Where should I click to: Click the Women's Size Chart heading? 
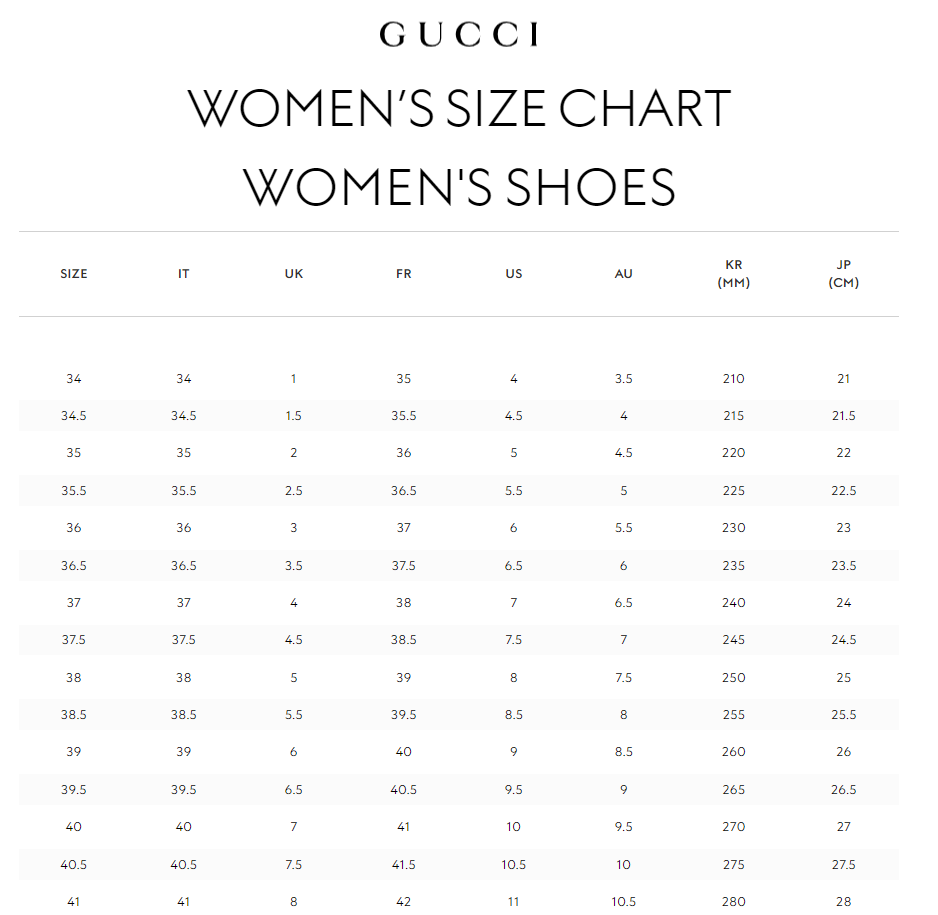[x=459, y=108]
